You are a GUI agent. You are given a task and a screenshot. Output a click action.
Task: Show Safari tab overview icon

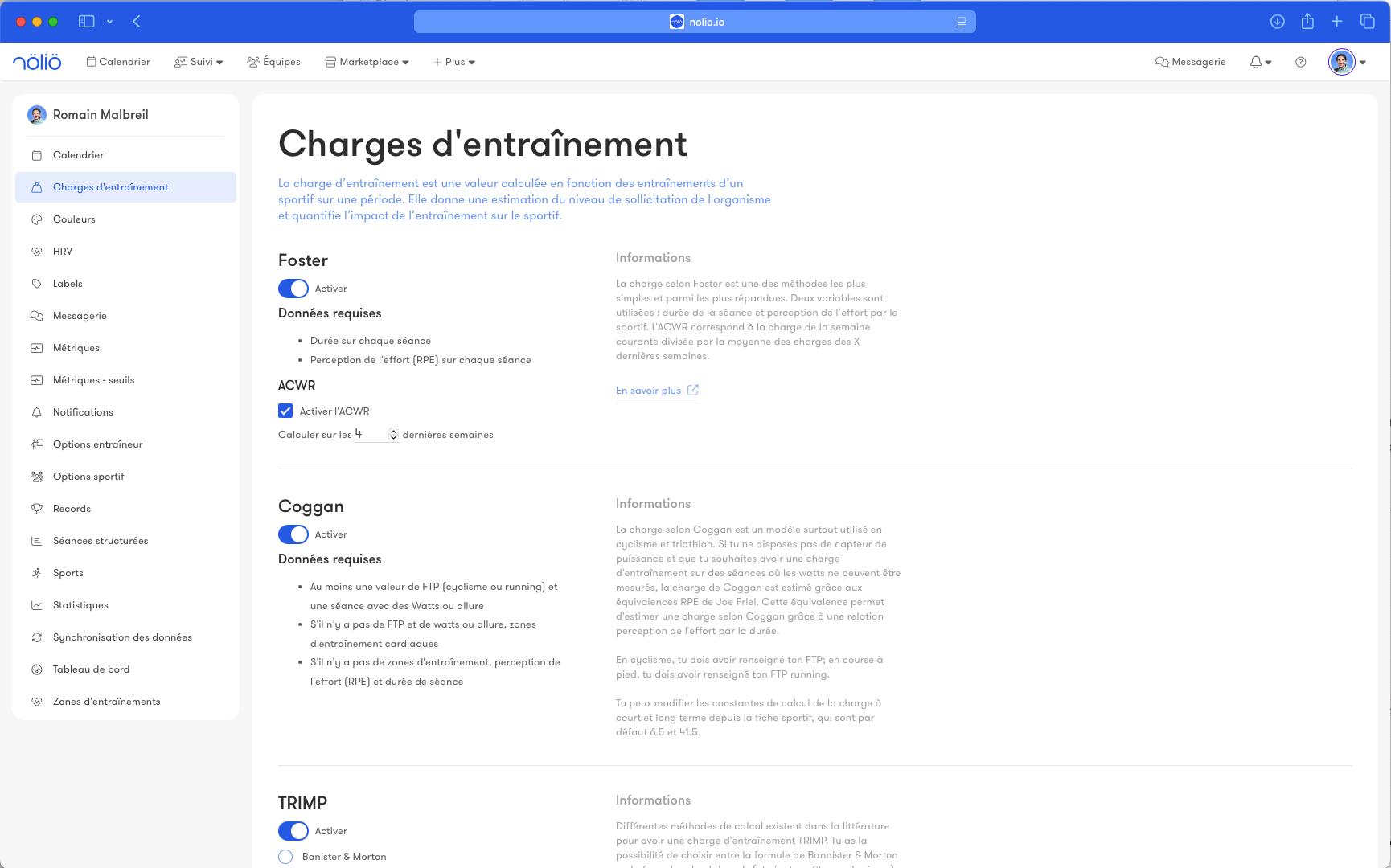coord(1367,22)
